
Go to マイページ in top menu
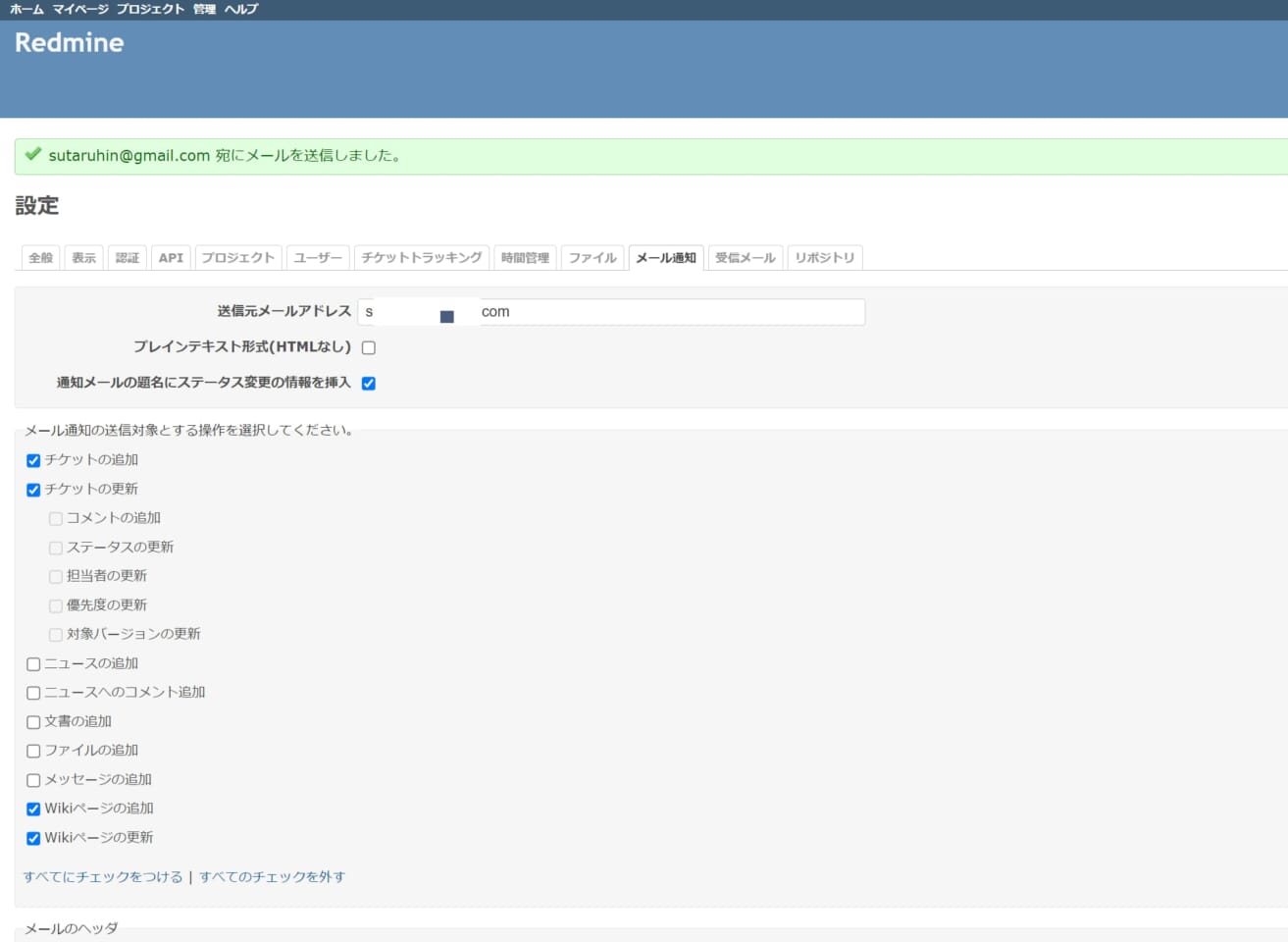(80, 9)
